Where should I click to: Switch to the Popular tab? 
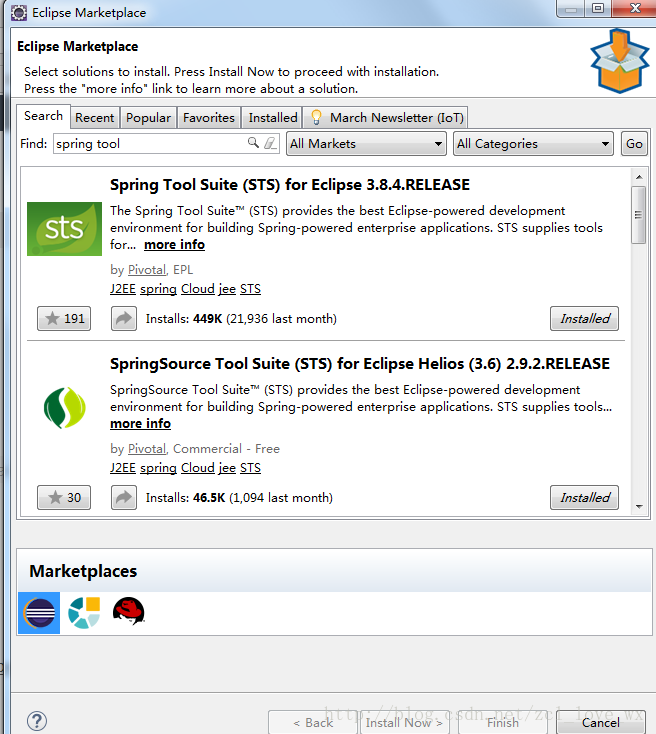tap(148, 117)
